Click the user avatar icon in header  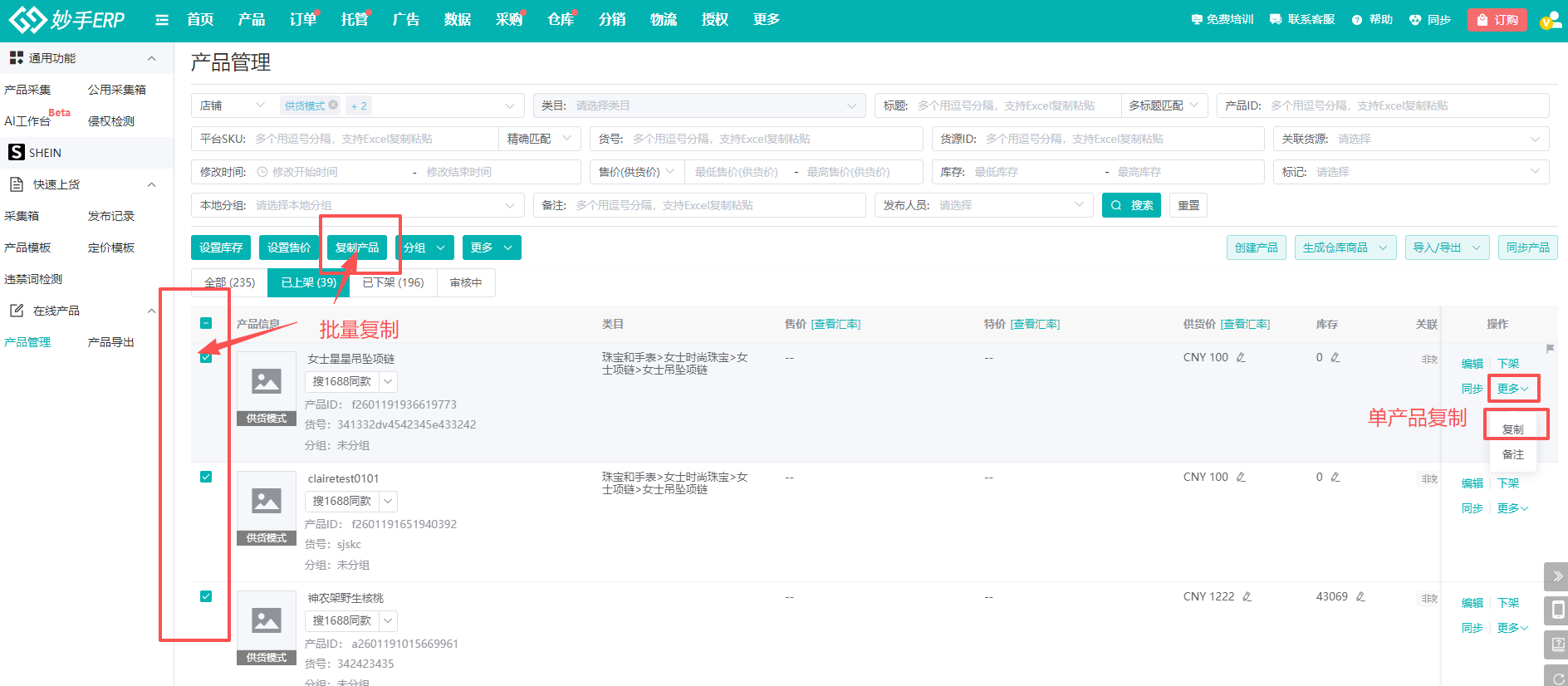[x=1550, y=20]
